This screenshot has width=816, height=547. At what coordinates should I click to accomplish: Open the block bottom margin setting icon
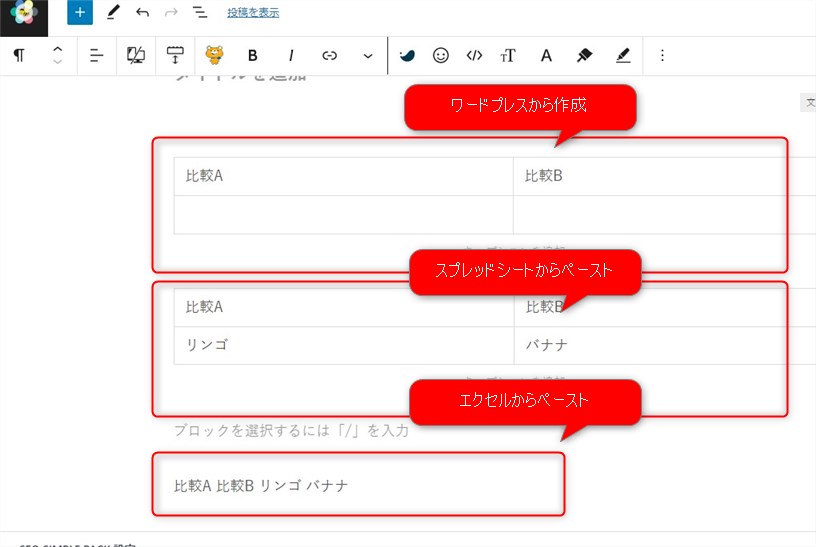click(175, 55)
